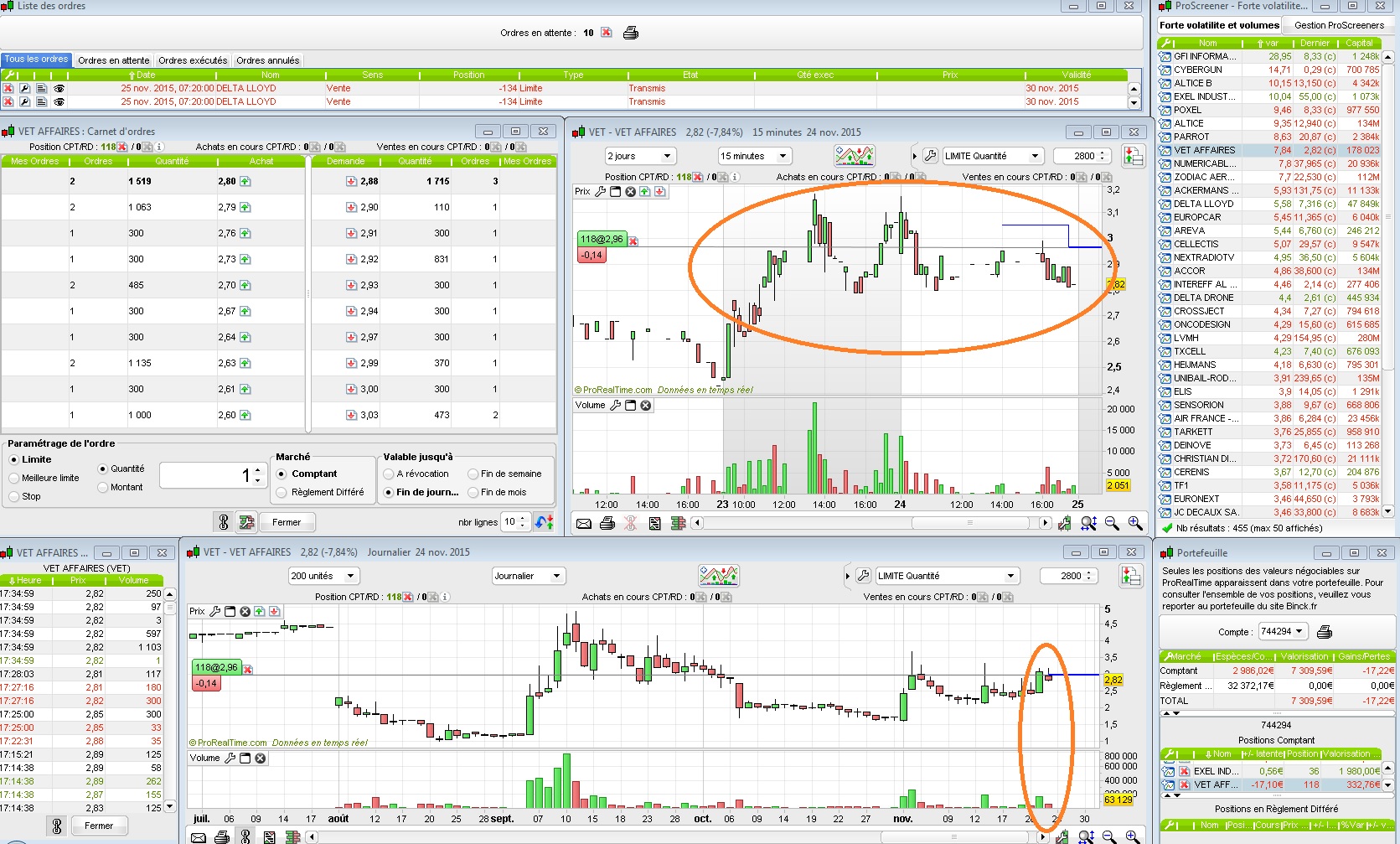This screenshot has height=844, width=1400.
Task: Click the link icon in the tick list window
Action: 57,826
